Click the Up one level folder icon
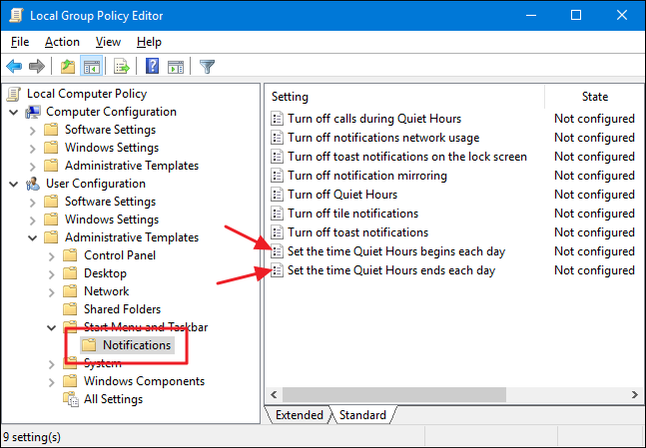 (68, 66)
